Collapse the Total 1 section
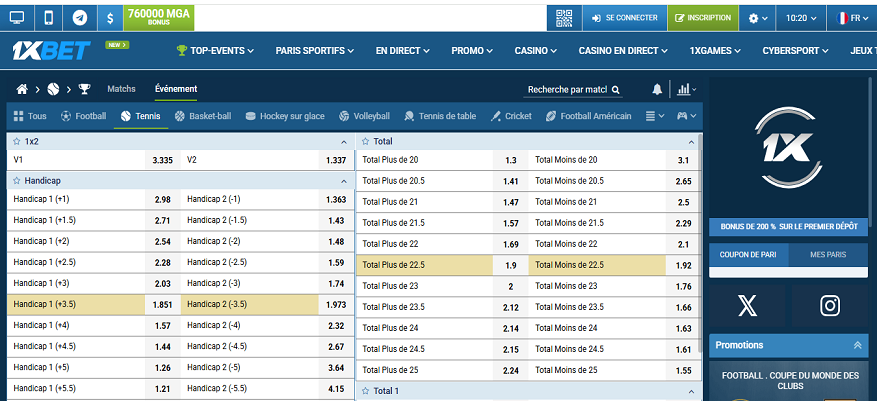The height and width of the screenshot is (401, 877). (691, 391)
